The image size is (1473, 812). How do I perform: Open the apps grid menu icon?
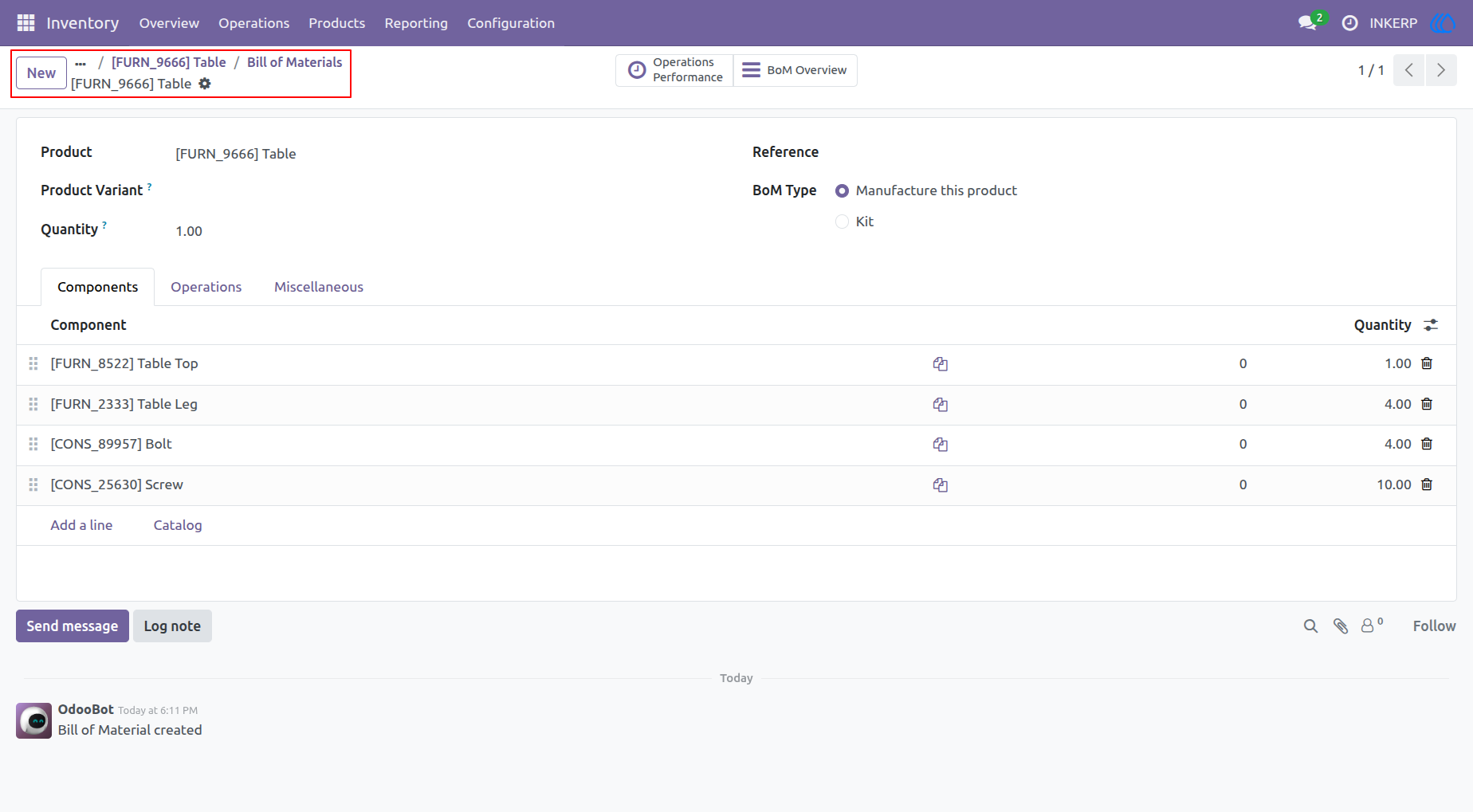26,23
